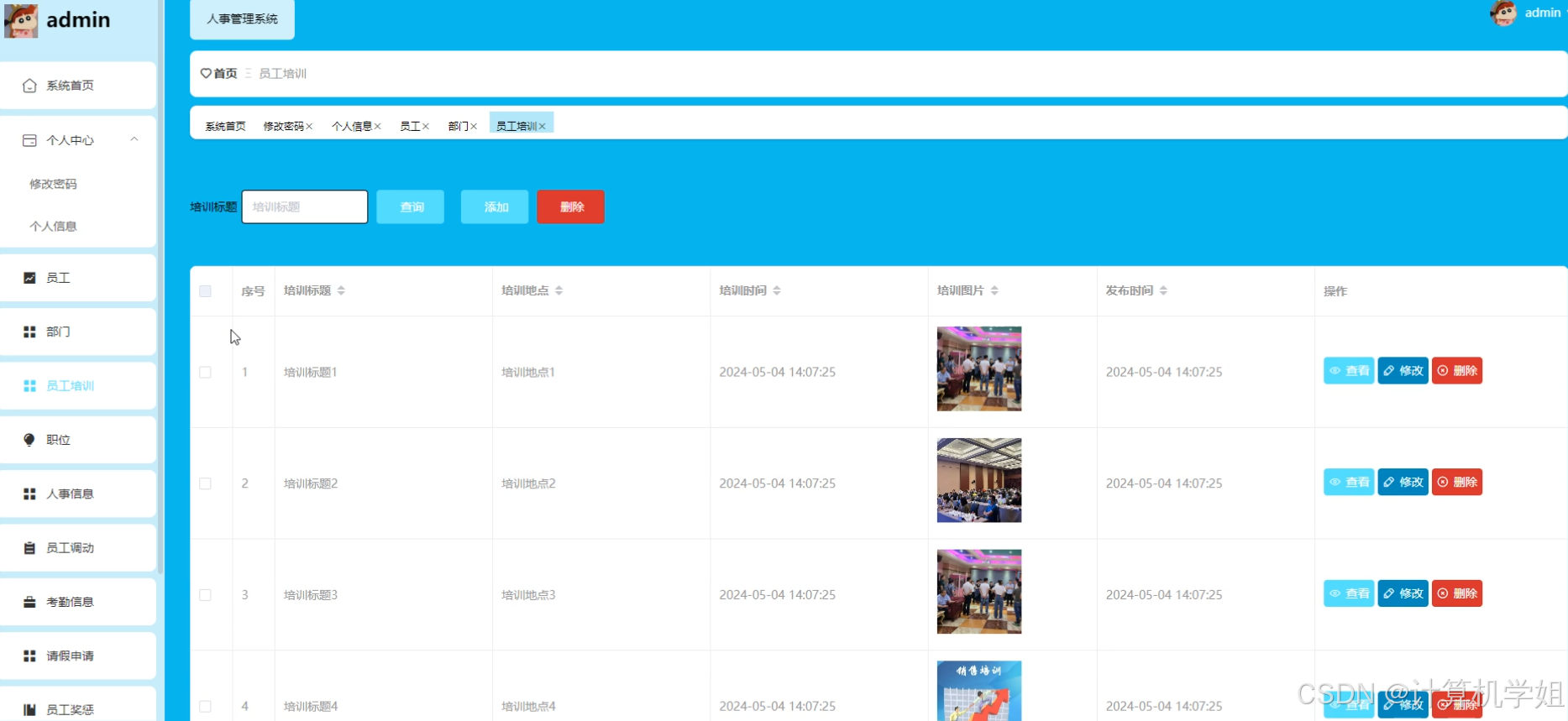
Task: Click the 查询 search button
Action: (410, 206)
